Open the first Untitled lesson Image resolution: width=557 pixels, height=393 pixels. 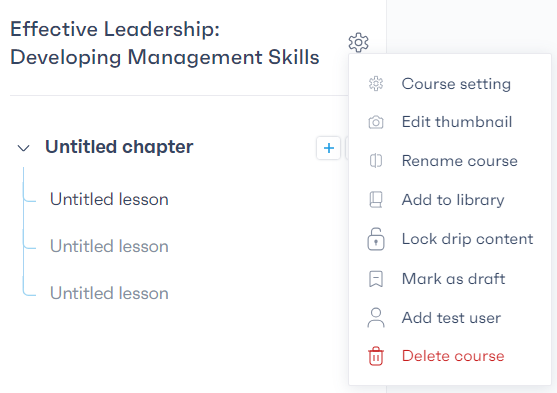pyautogui.click(x=109, y=199)
